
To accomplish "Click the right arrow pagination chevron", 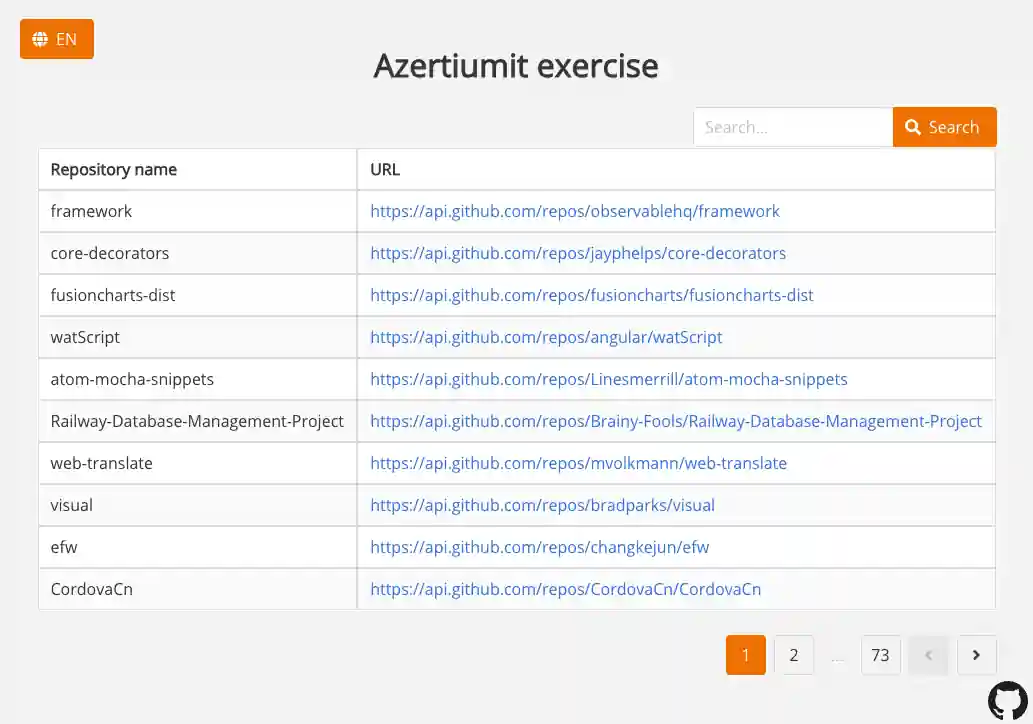I will coord(977,655).
